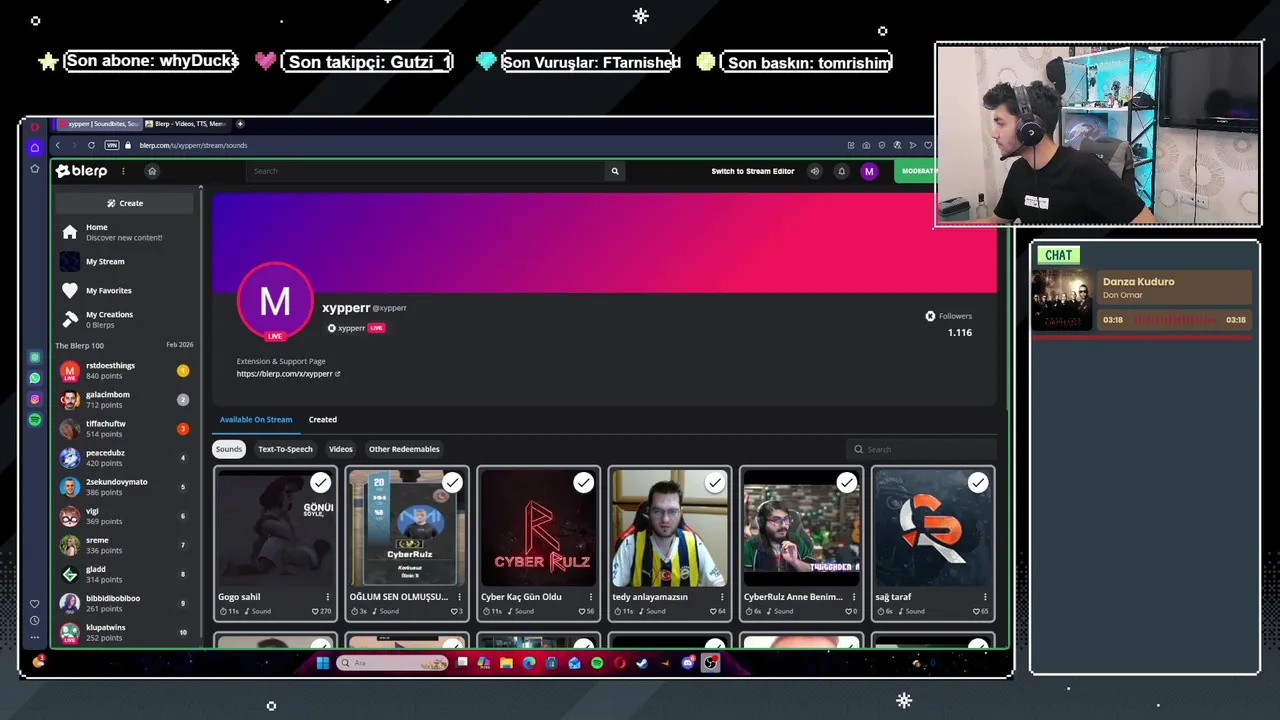The width and height of the screenshot is (1280, 720).
Task: Open rstdoesthings in Blerp 100 list
Action: click(125, 371)
